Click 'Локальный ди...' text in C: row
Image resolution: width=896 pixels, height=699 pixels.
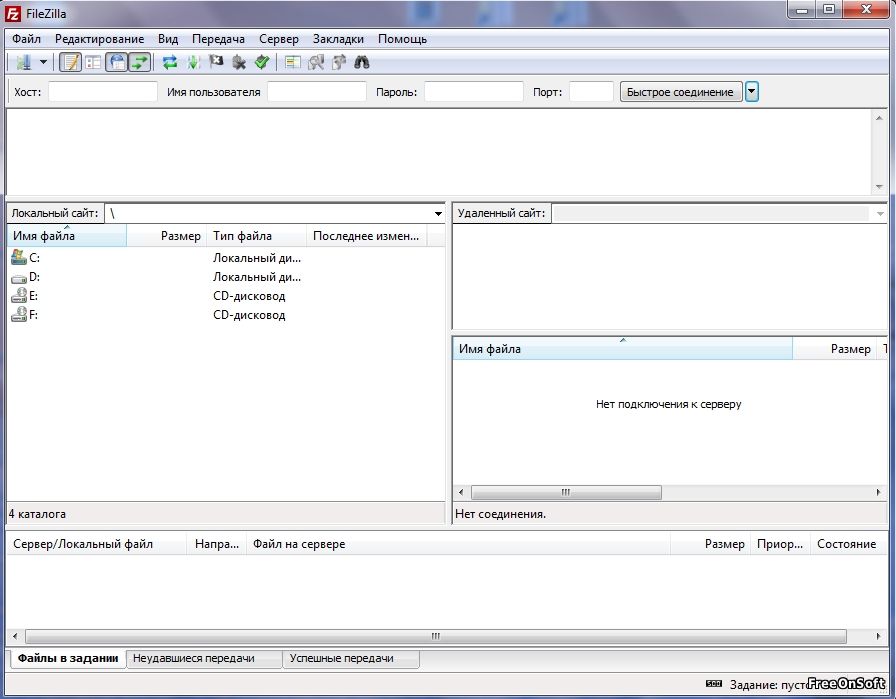pyautogui.click(x=257, y=258)
